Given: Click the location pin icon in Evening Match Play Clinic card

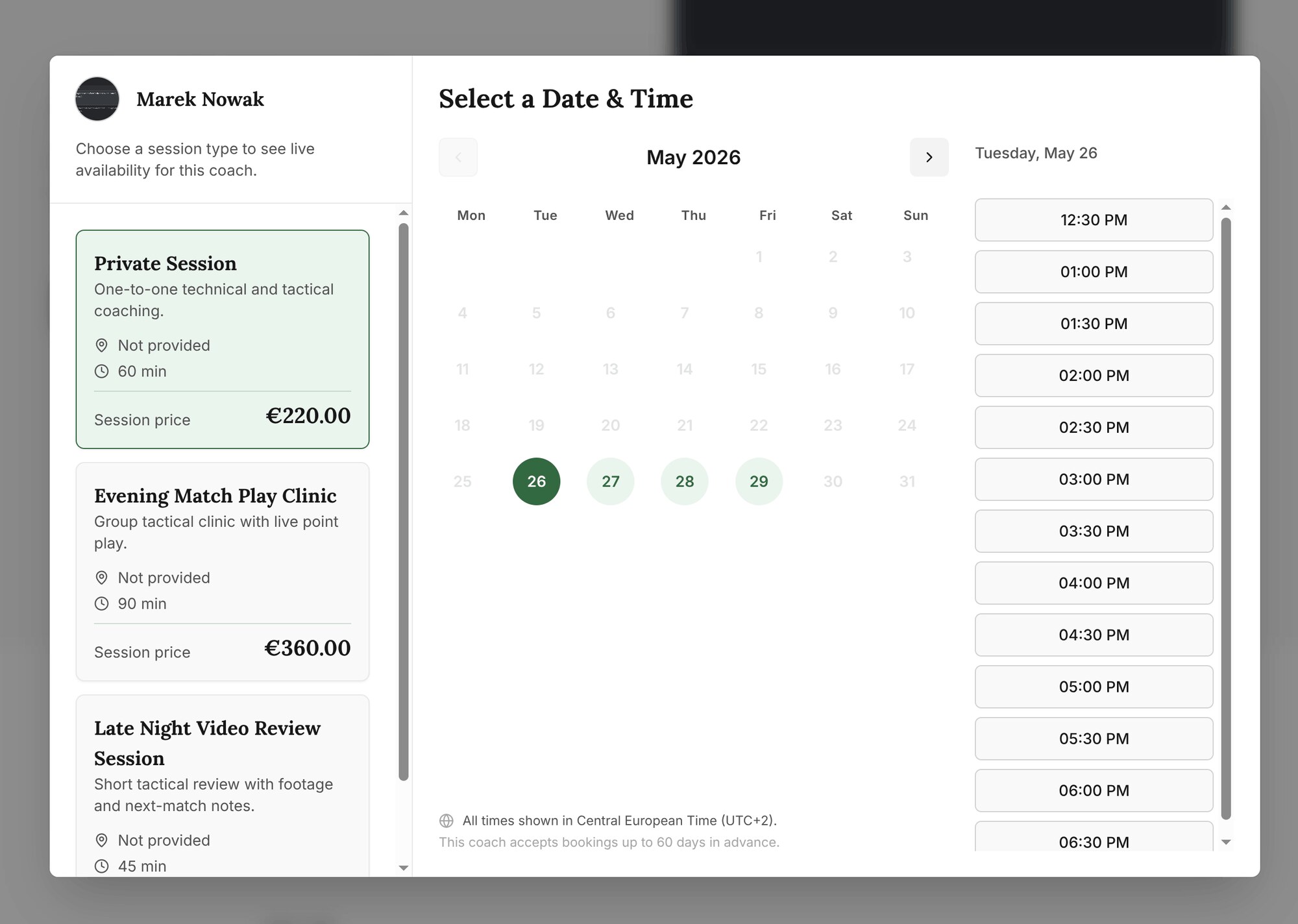Looking at the screenshot, I should point(102,577).
